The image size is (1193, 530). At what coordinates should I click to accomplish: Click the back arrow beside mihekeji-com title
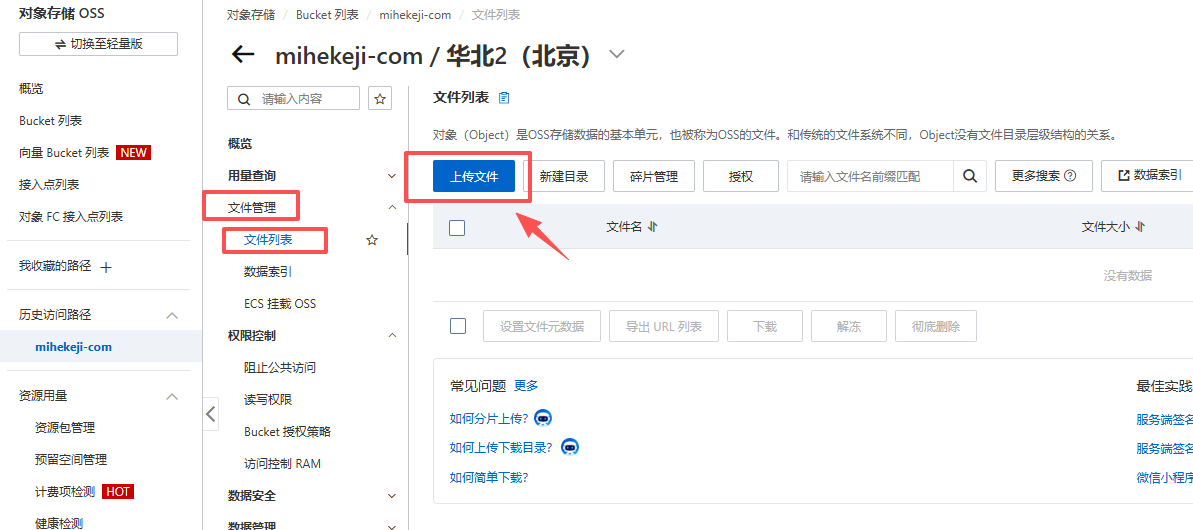(242, 55)
